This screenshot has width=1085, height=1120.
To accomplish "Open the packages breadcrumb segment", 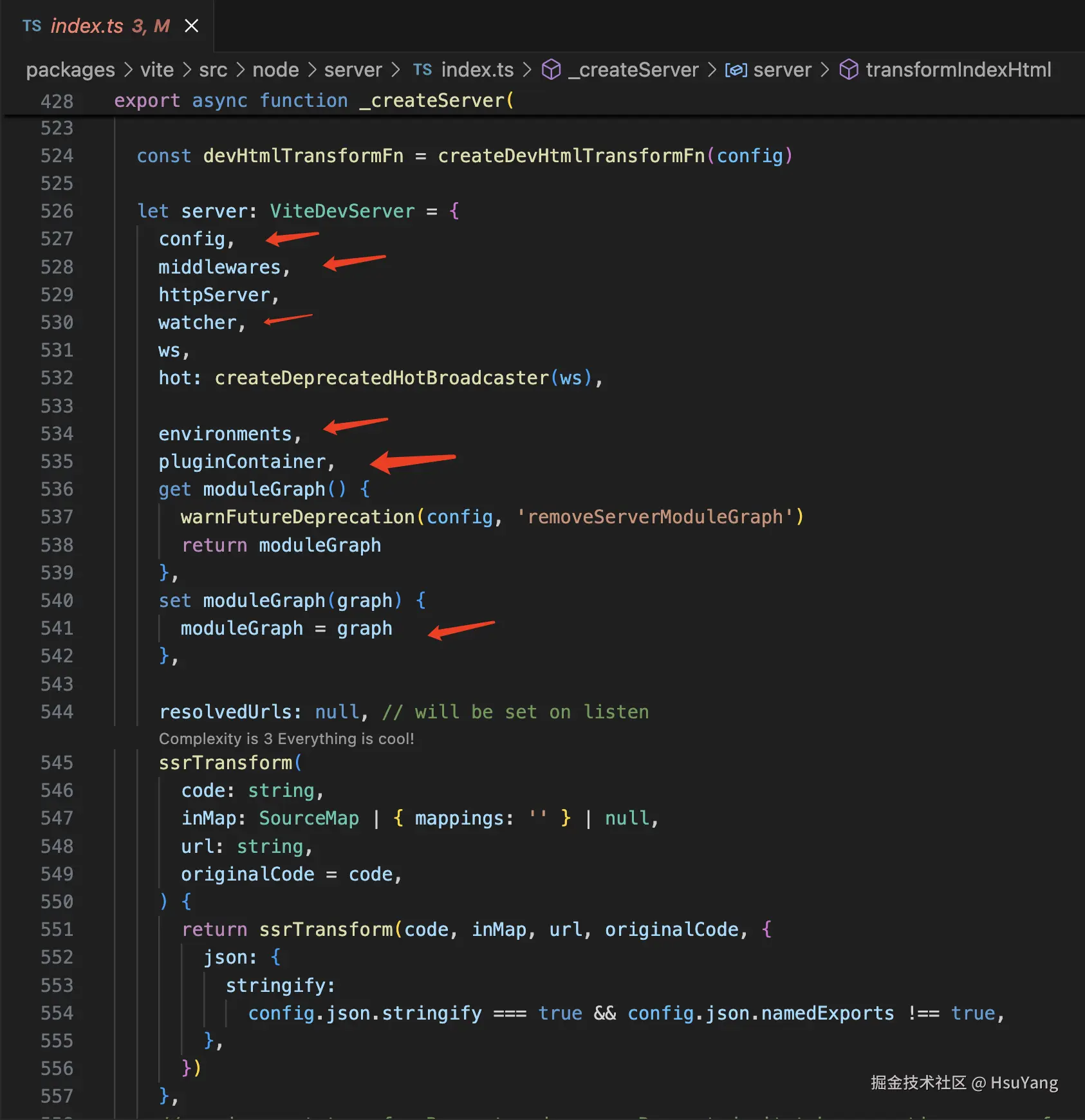I will tap(71, 70).
